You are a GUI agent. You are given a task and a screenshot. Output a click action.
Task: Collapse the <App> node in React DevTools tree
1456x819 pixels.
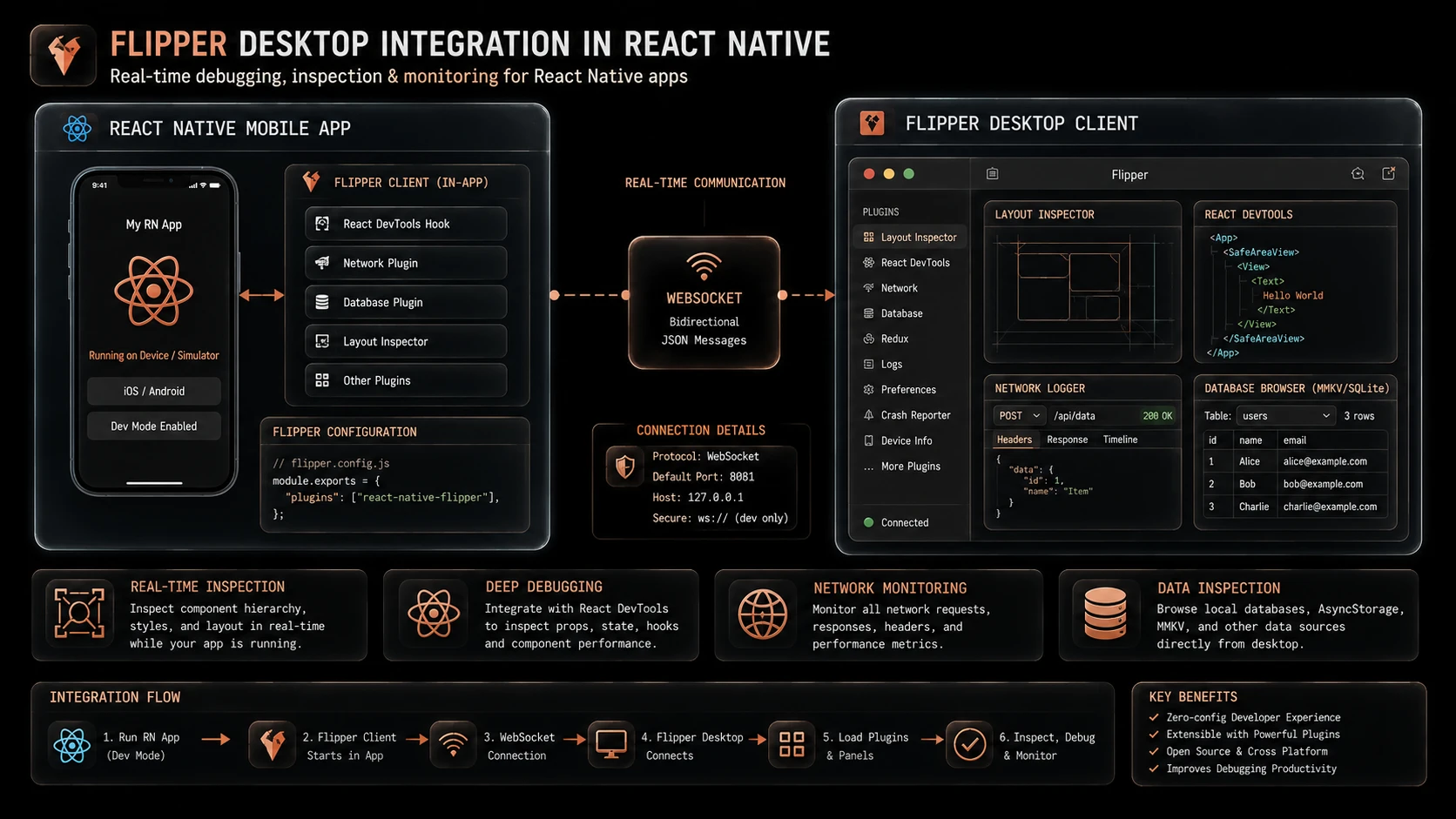coord(1223,238)
